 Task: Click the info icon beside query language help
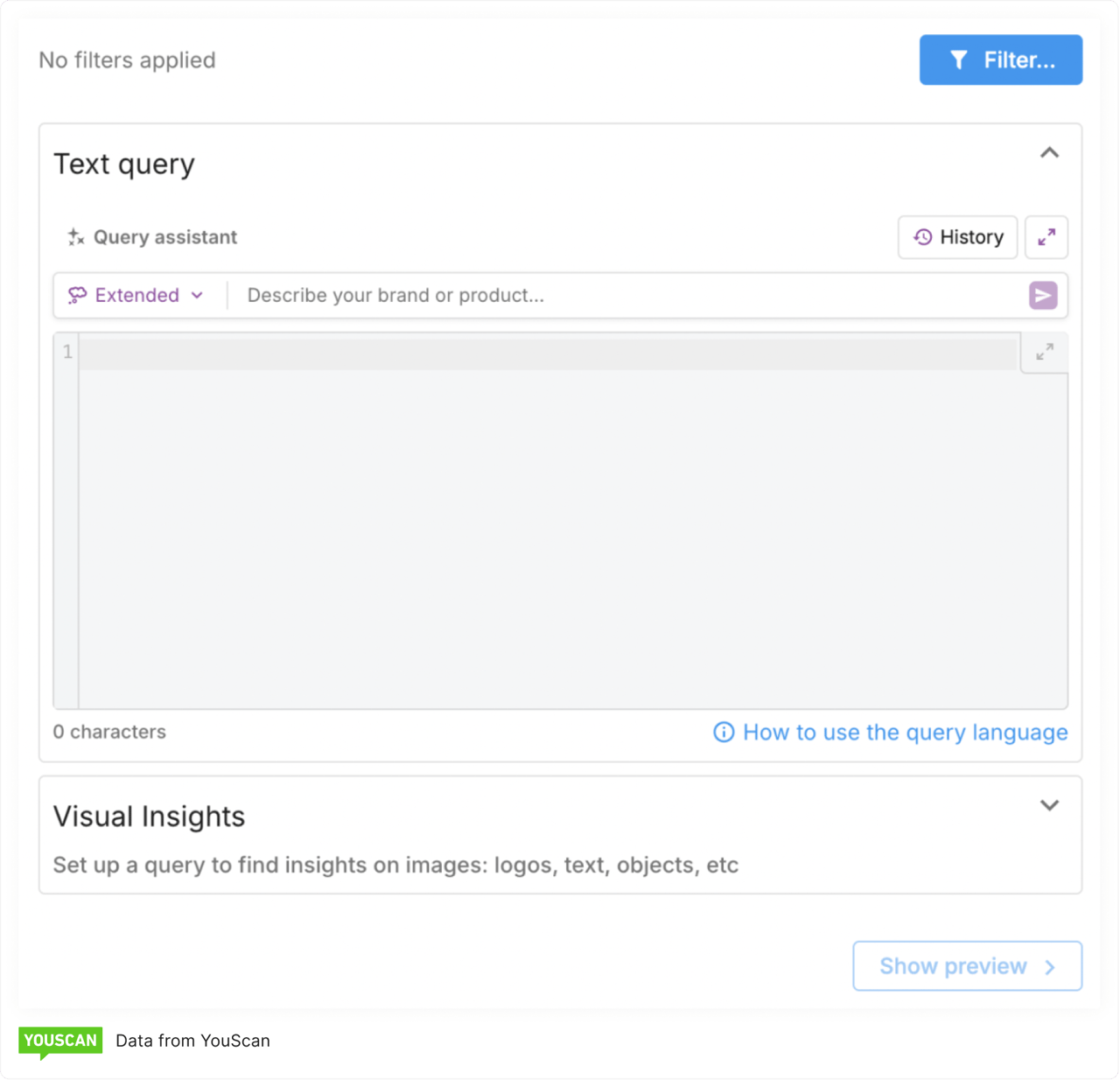coord(724,733)
